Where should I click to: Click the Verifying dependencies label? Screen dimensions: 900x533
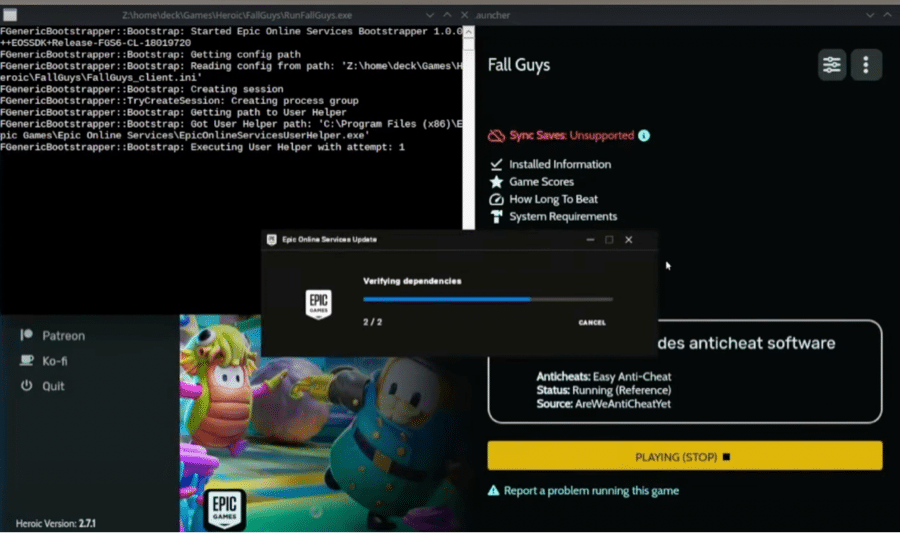click(x=412, y=281)
